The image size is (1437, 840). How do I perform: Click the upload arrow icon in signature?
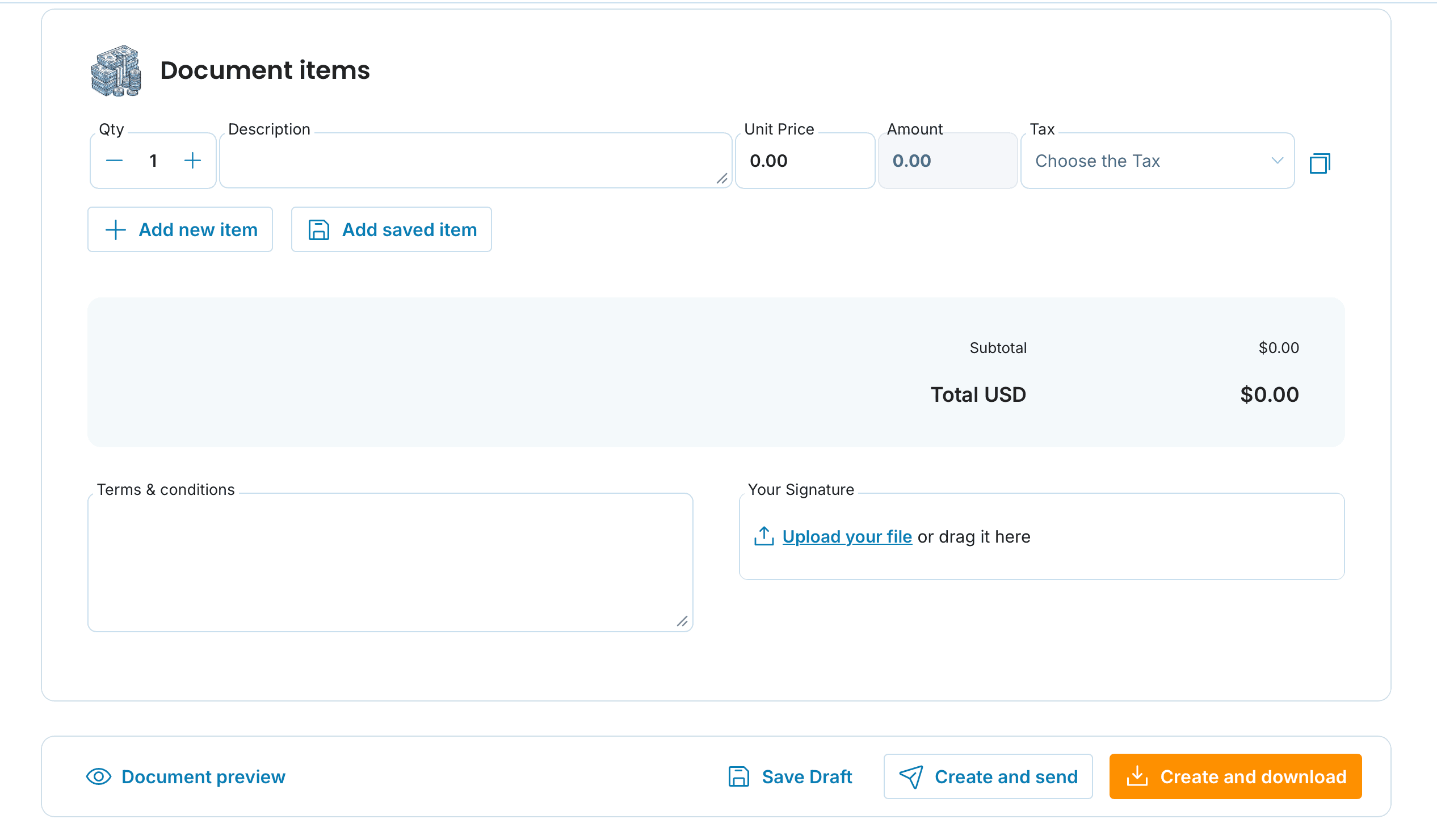click(763, 536)
